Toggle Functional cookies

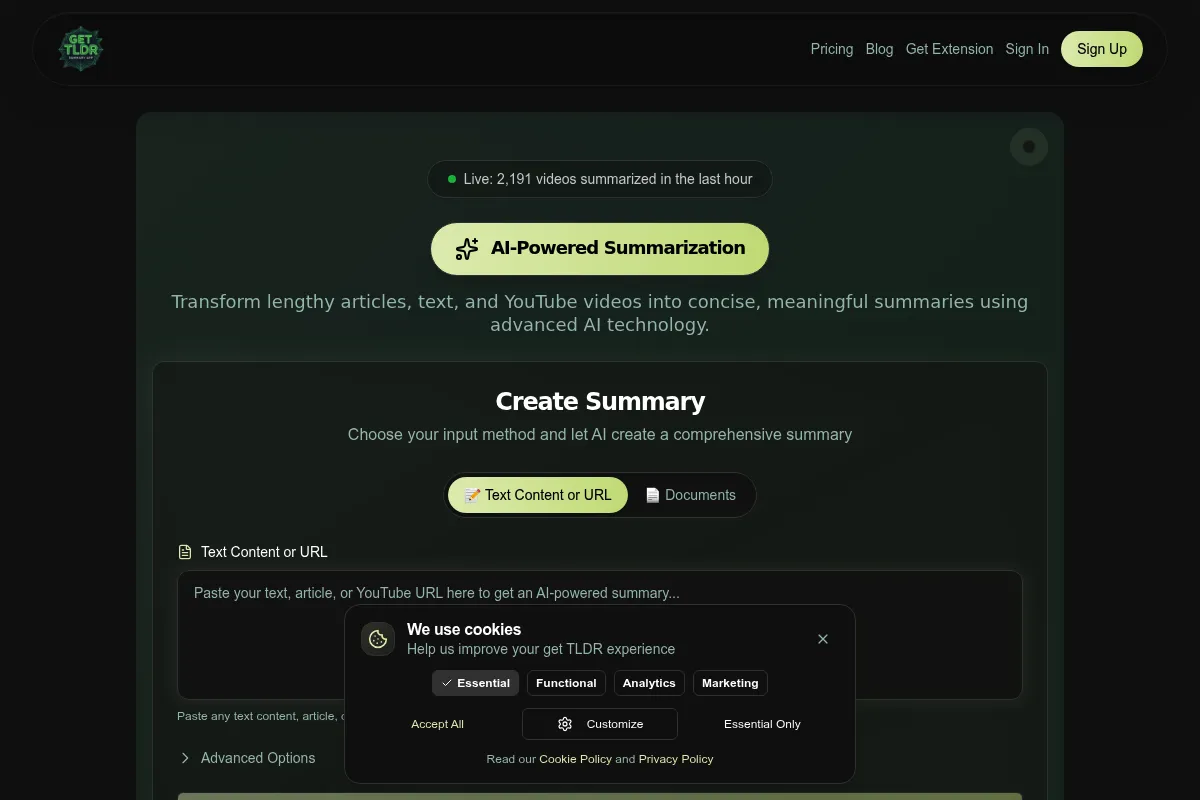coord(566,683)
